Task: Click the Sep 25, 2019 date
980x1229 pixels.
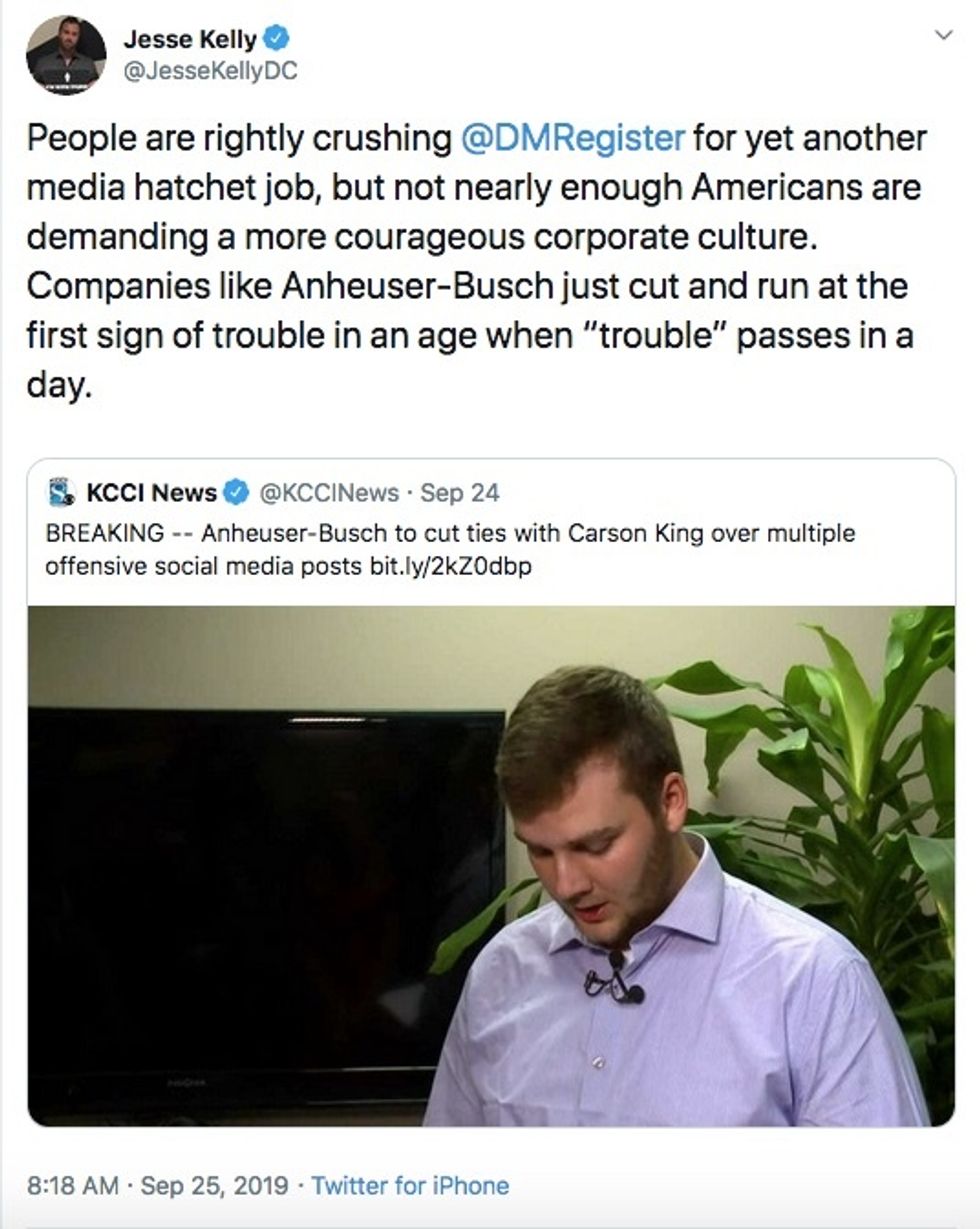Action: click(x=212, y=1186)
